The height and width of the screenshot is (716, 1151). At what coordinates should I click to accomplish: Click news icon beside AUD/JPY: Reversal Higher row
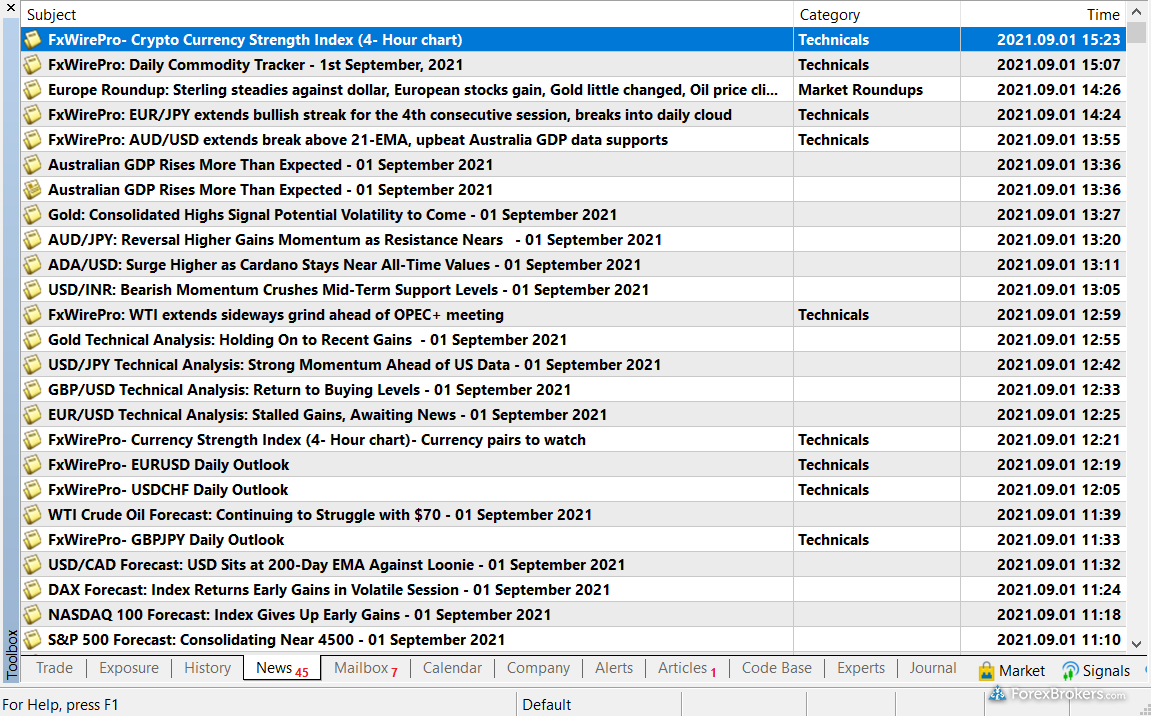point(32,239)
